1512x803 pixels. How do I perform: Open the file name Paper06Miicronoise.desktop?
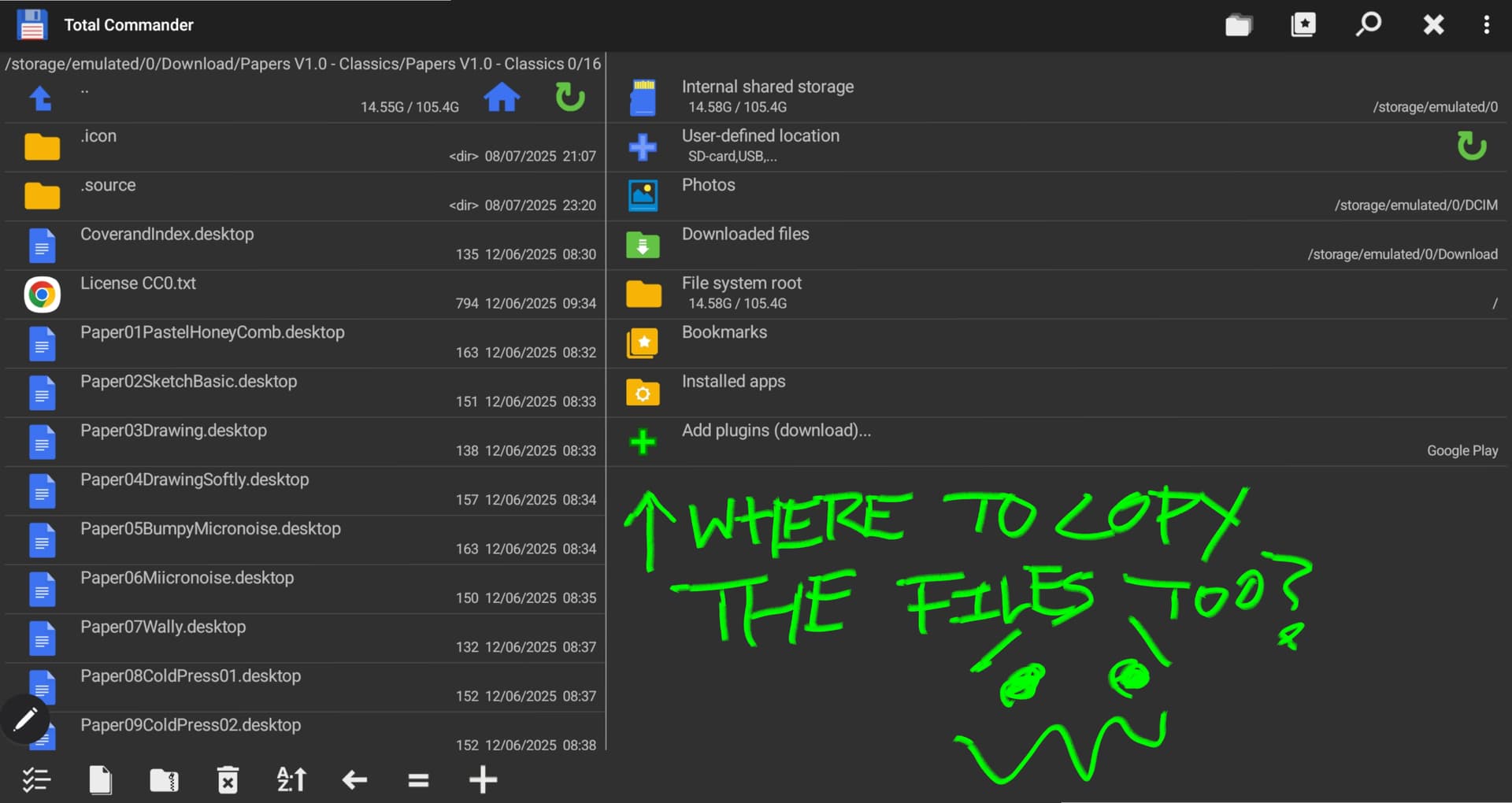[x=187, y=578]
